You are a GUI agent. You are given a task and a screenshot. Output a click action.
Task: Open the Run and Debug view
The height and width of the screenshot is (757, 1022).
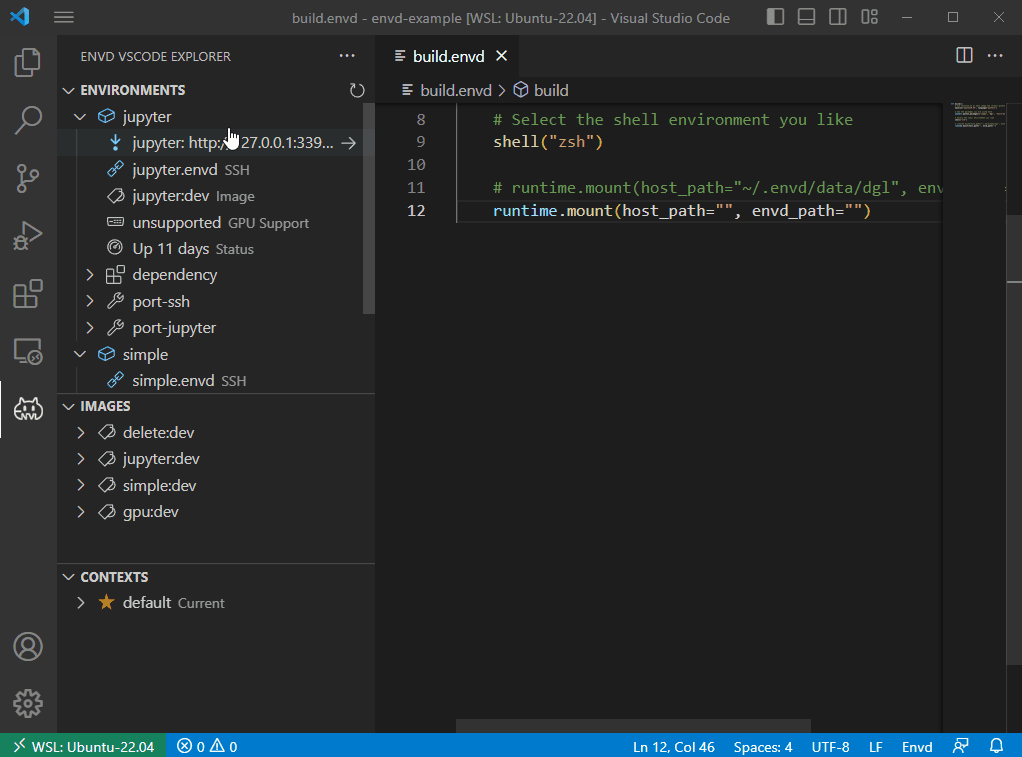(x=28, y=236)
